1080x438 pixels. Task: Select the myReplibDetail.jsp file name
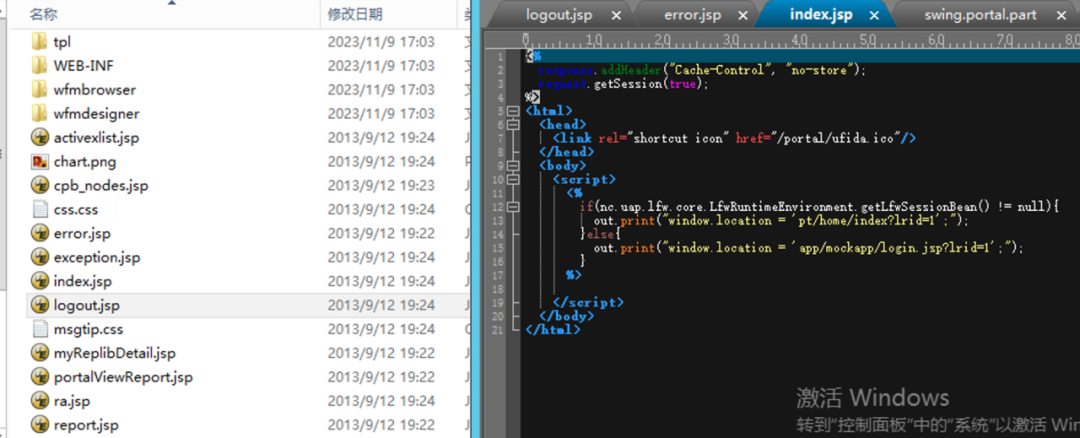click(x=115, y=353)
